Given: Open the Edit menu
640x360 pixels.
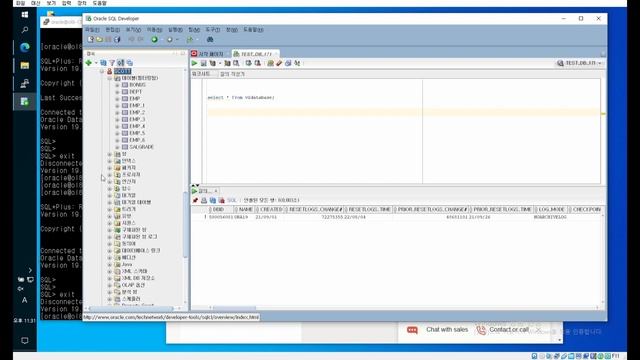Looking at the screenshot, I should (x=113, y=30).
